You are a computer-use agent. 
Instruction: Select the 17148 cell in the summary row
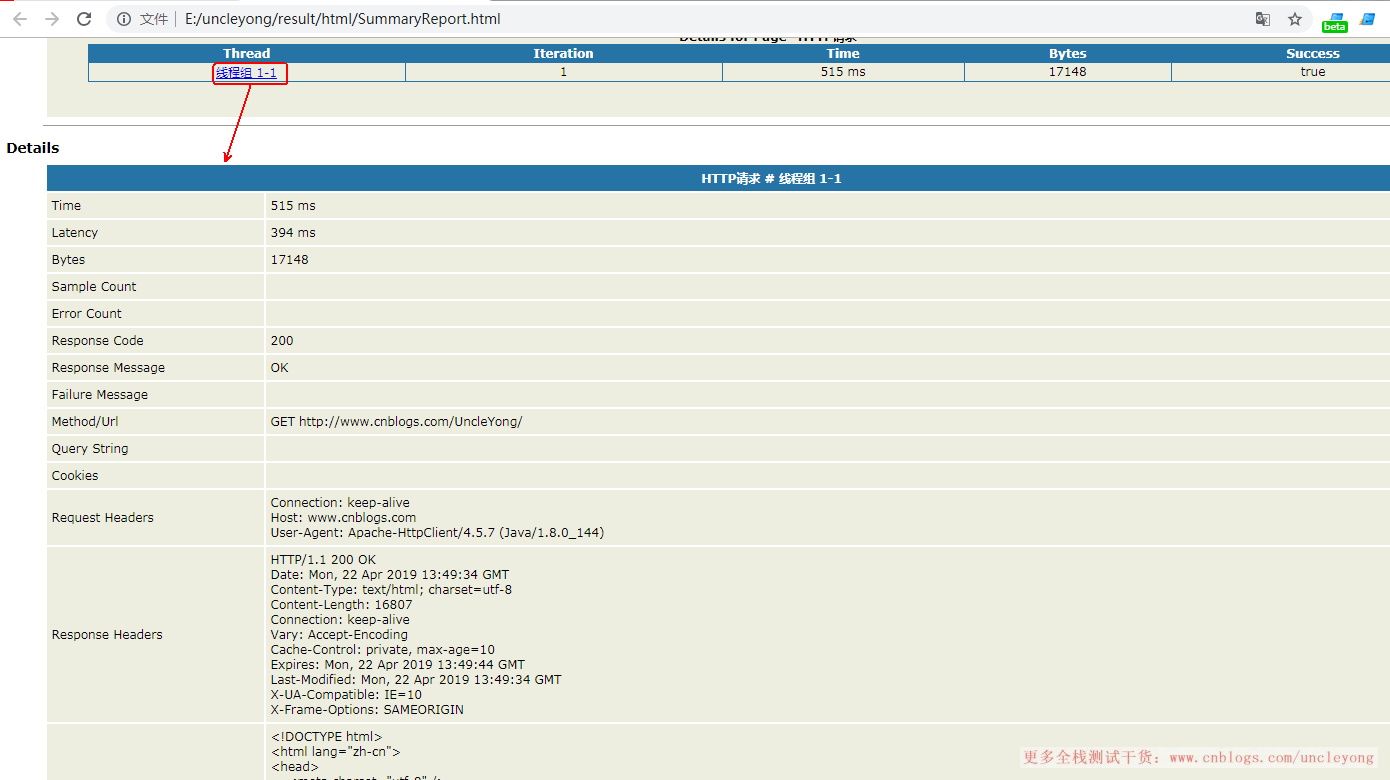pyautogui.click(x=1068, y=72)
